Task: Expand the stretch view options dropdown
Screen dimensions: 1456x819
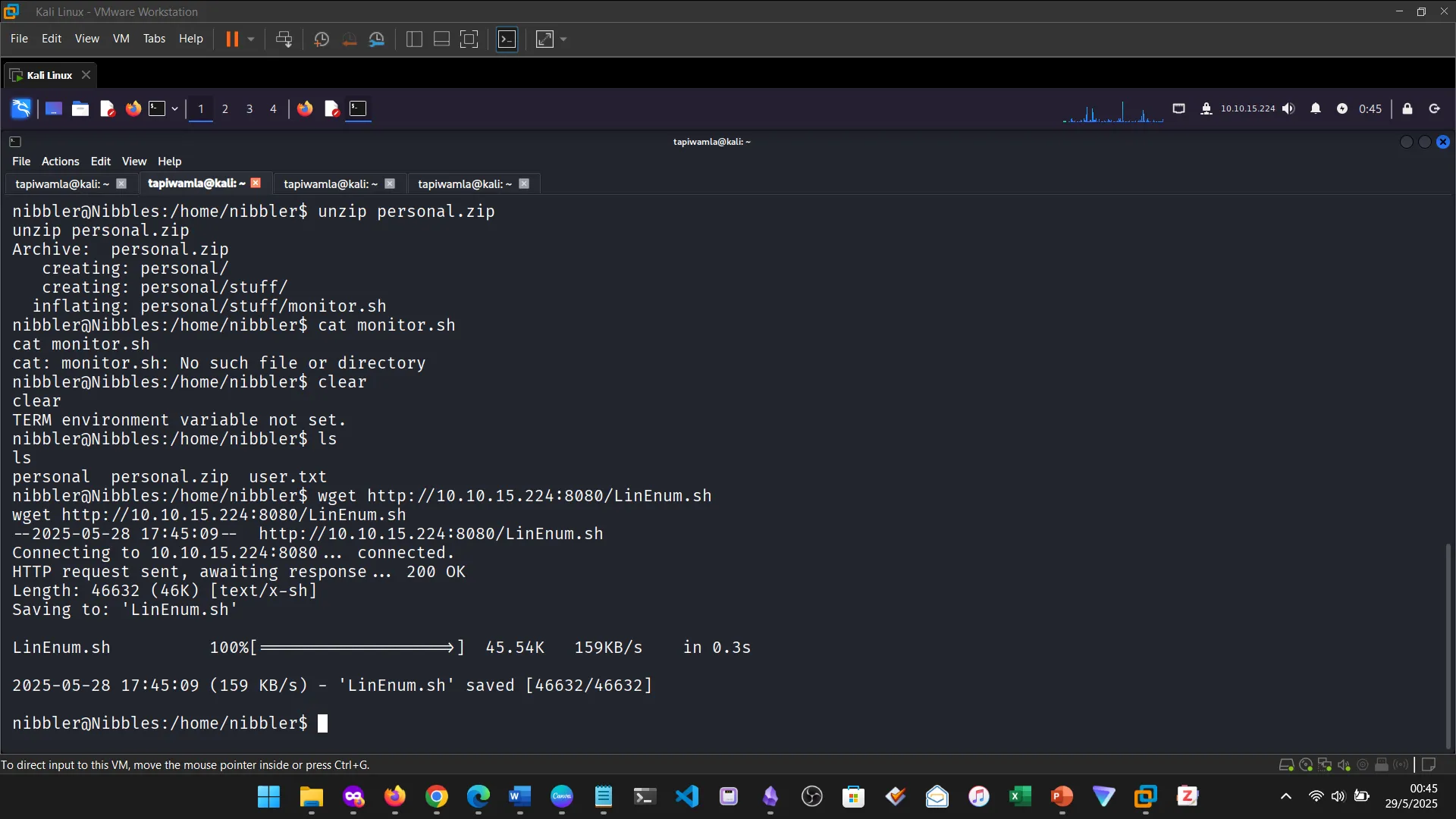Action: [563, 39]
